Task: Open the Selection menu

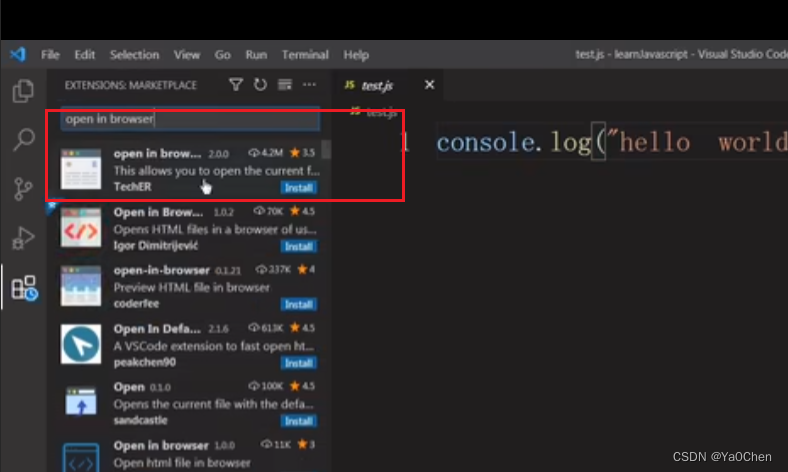Action: tap(134, 55)
